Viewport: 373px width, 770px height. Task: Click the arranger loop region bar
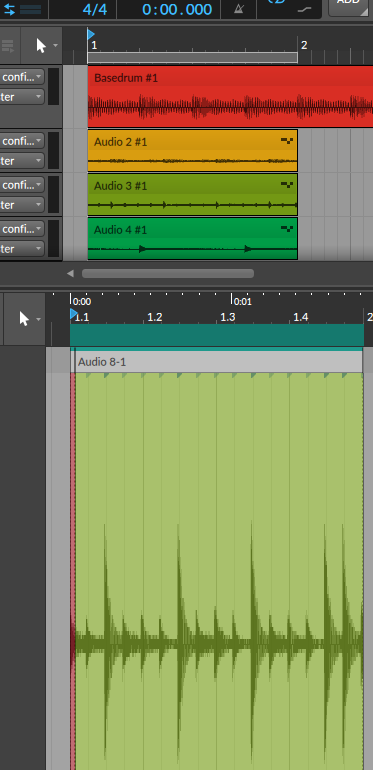click(x=192, y=57)
